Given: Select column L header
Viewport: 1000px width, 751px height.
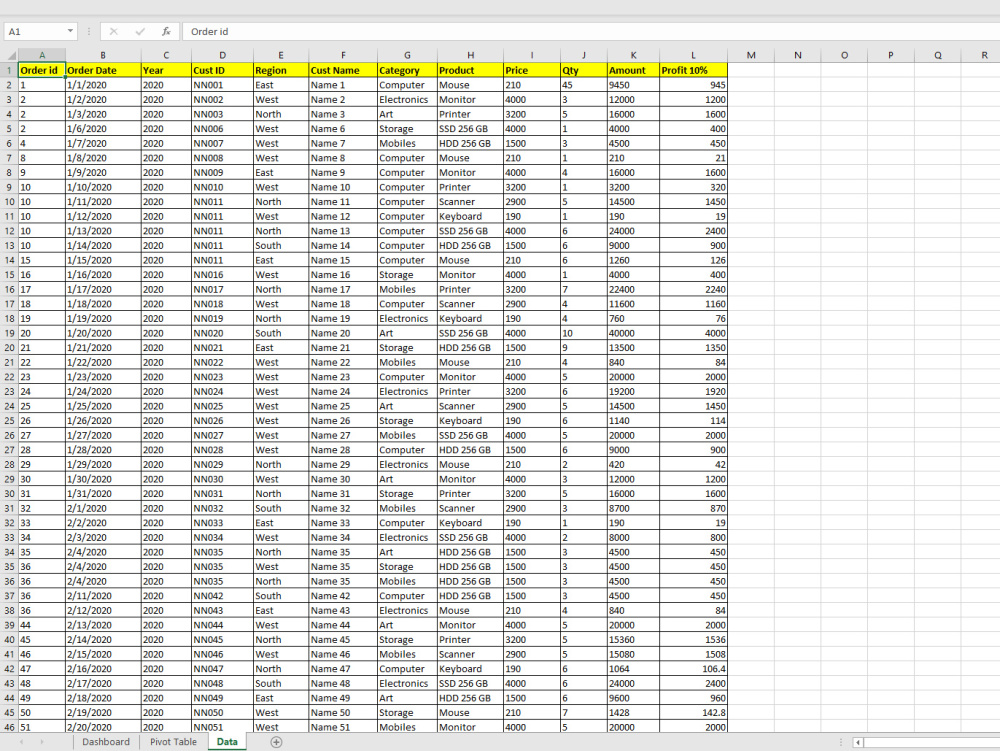Looking at the screenshot, I should pyautogui.click(x=693, y=55).
